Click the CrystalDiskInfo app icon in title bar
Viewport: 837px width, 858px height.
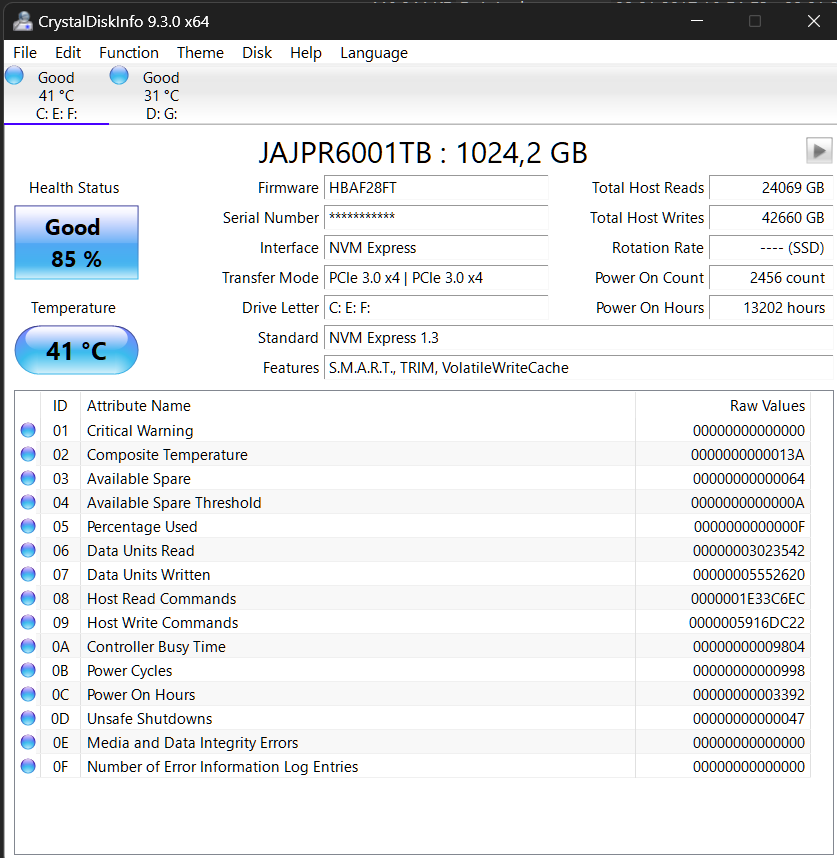(23, 21)
